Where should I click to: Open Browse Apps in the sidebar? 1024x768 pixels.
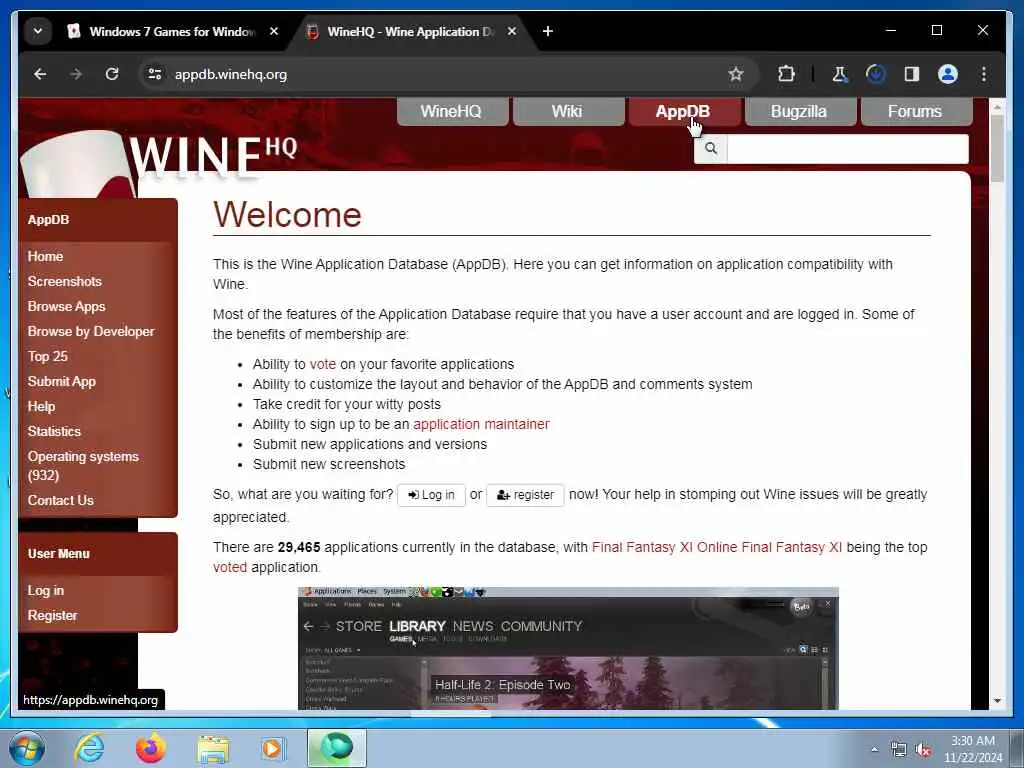[x=66, y=306]
